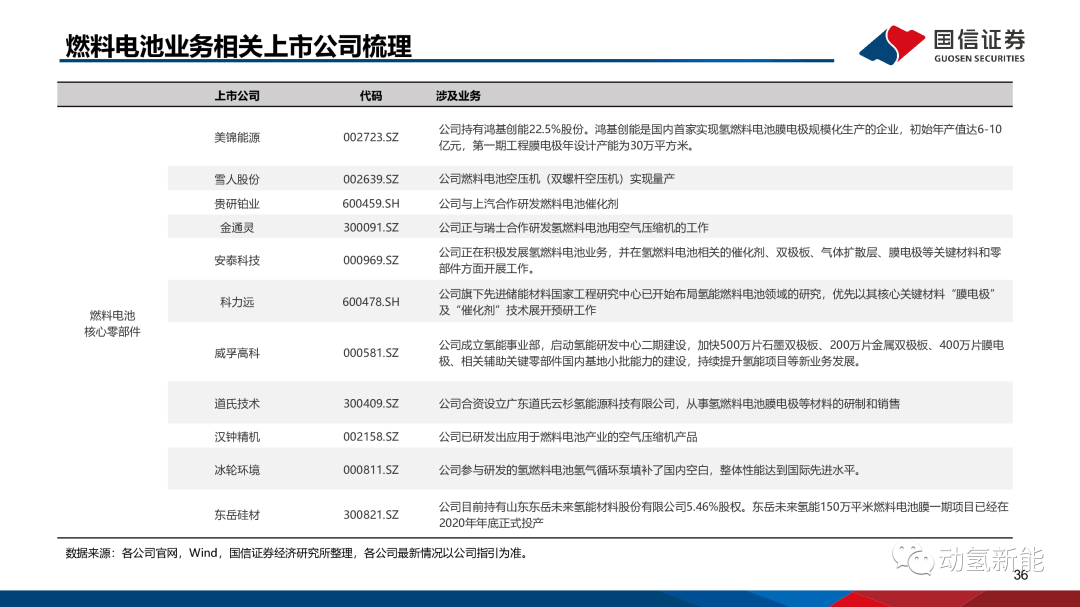Click company name 美锦能源
Image resolution: width=1080 pixels, height=607 pixels.
click(x=237, y=137)
